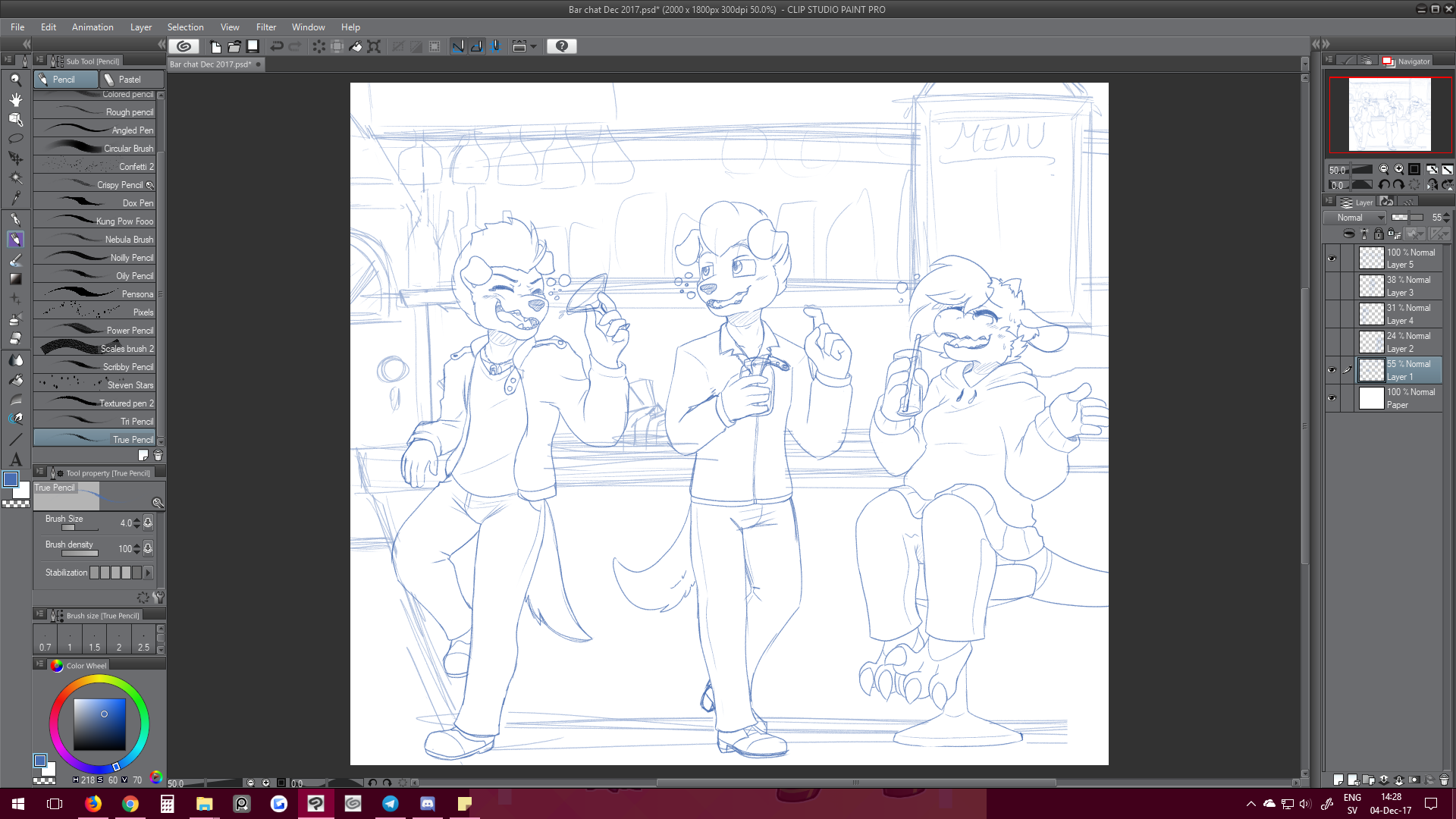Open the Filter menu

click(265, 27)
